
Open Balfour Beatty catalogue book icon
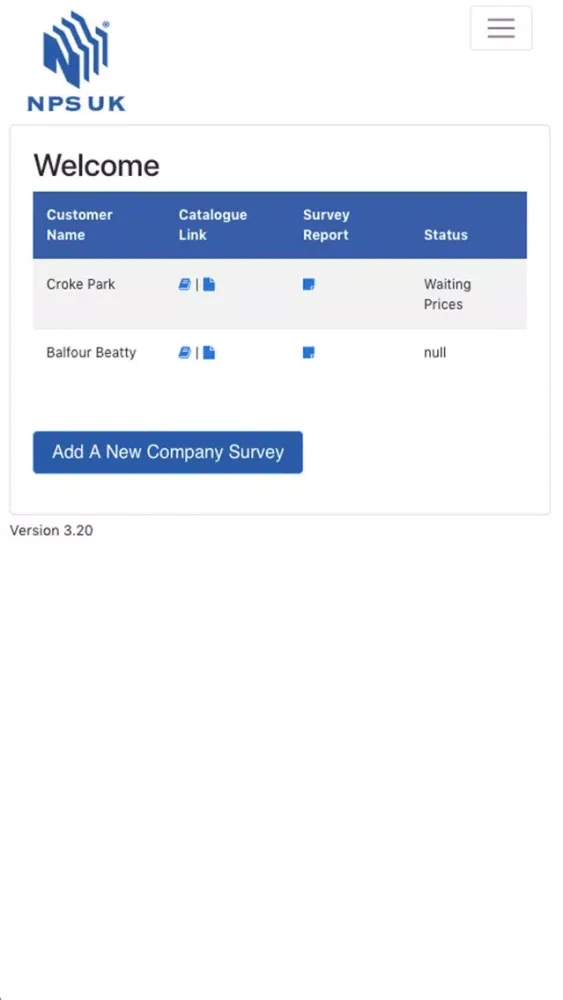click(184, 353)
